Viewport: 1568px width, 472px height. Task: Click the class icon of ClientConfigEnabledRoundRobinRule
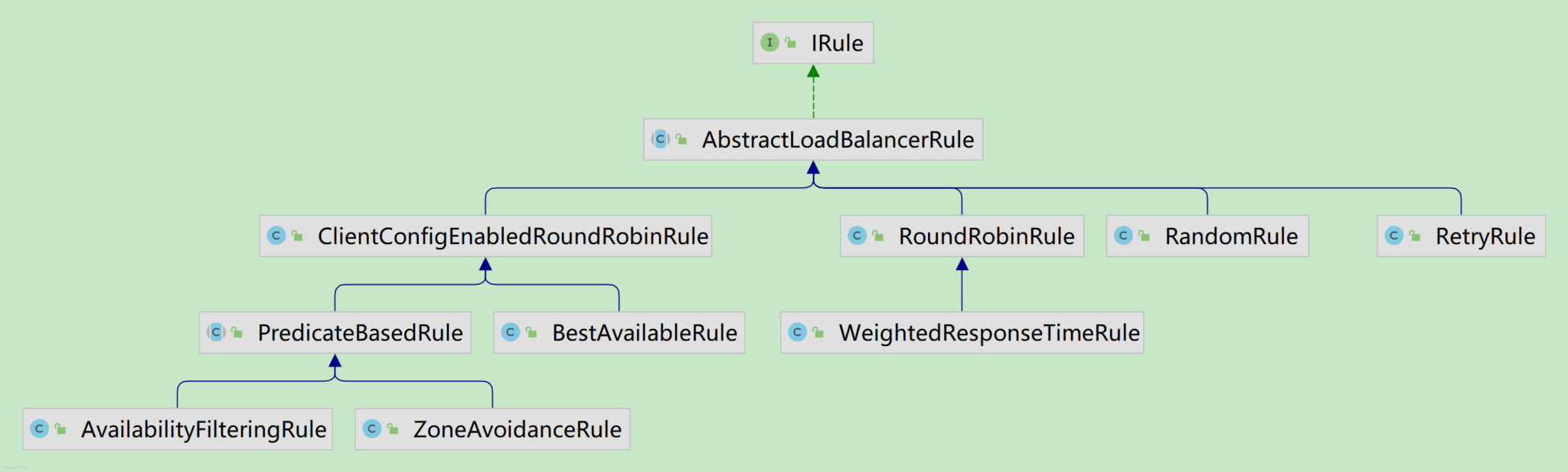click(x=276, y=236)
